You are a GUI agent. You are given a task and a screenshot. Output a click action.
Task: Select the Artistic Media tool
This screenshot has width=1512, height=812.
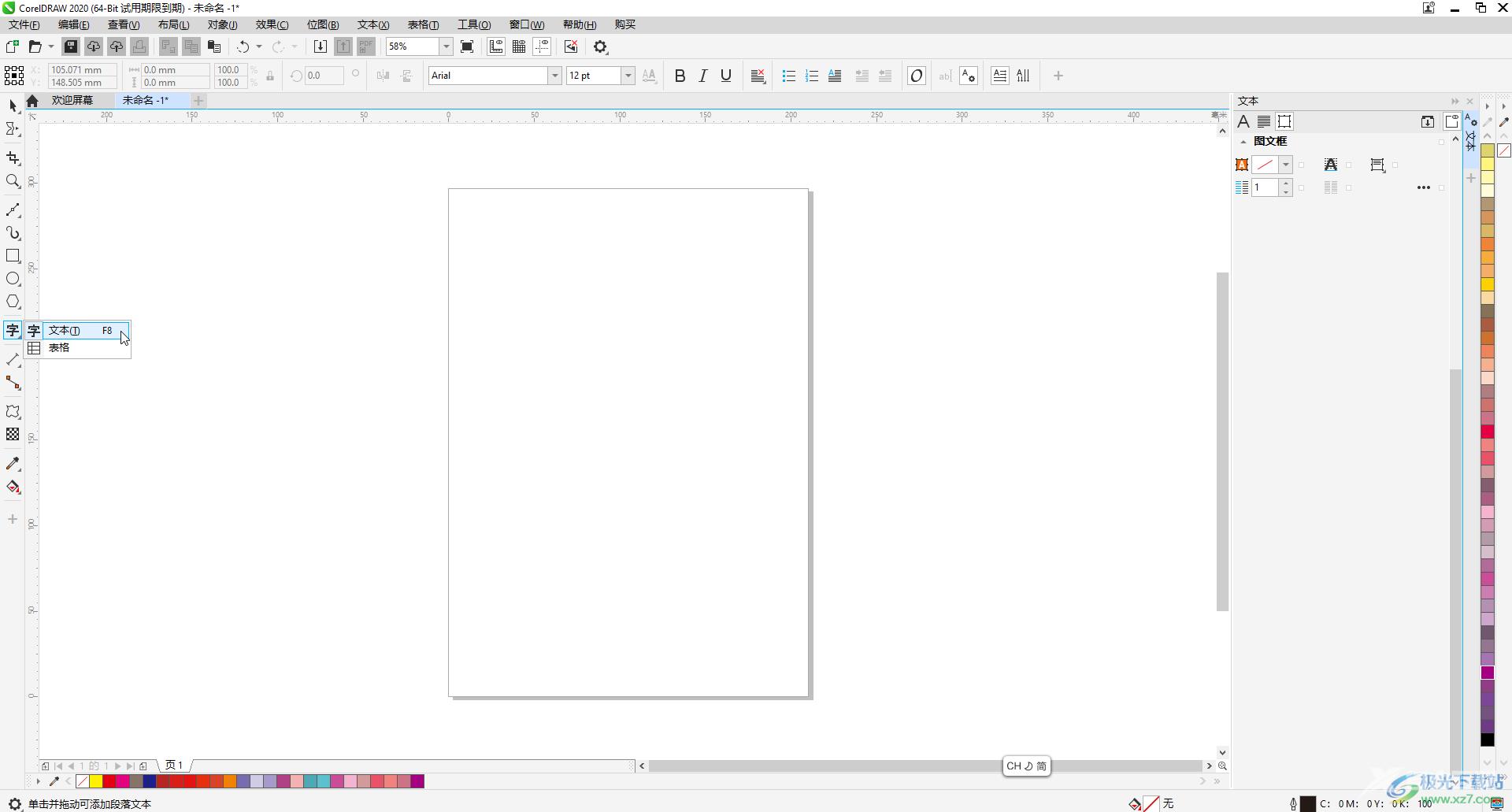point(13,233)
